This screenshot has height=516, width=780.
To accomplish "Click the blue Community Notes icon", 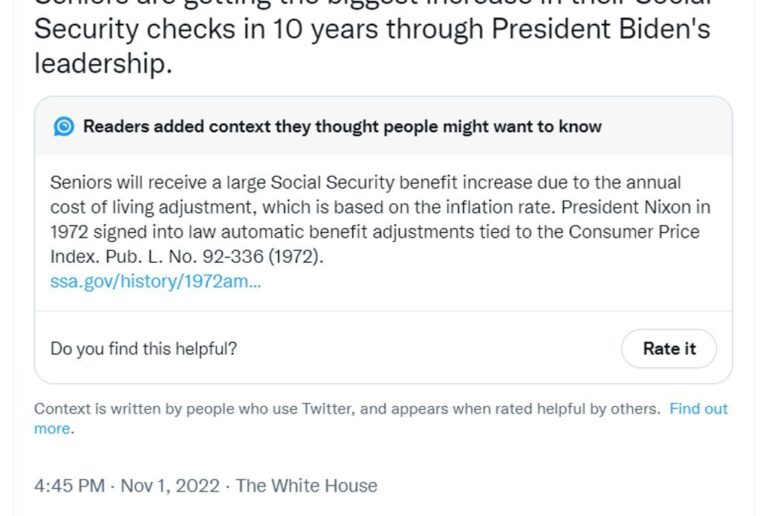I will tap(64, 126).
